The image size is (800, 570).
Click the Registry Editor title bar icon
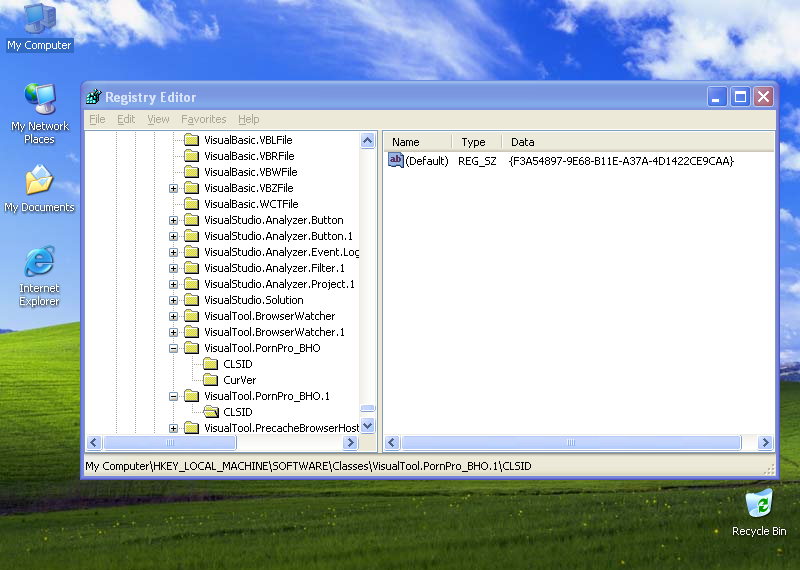[x=94, y=96]
